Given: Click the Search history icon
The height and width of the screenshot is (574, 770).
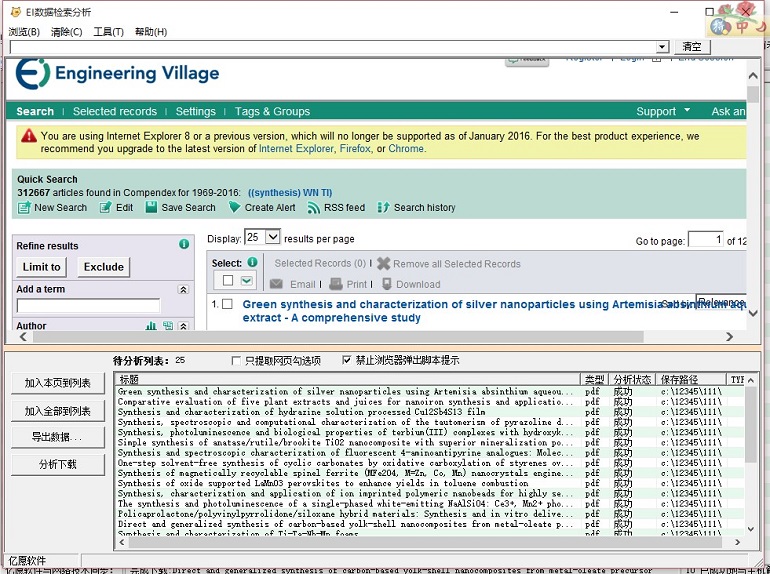Looking at the screenshot, I should pyautogui.click(x=384, y=208).
